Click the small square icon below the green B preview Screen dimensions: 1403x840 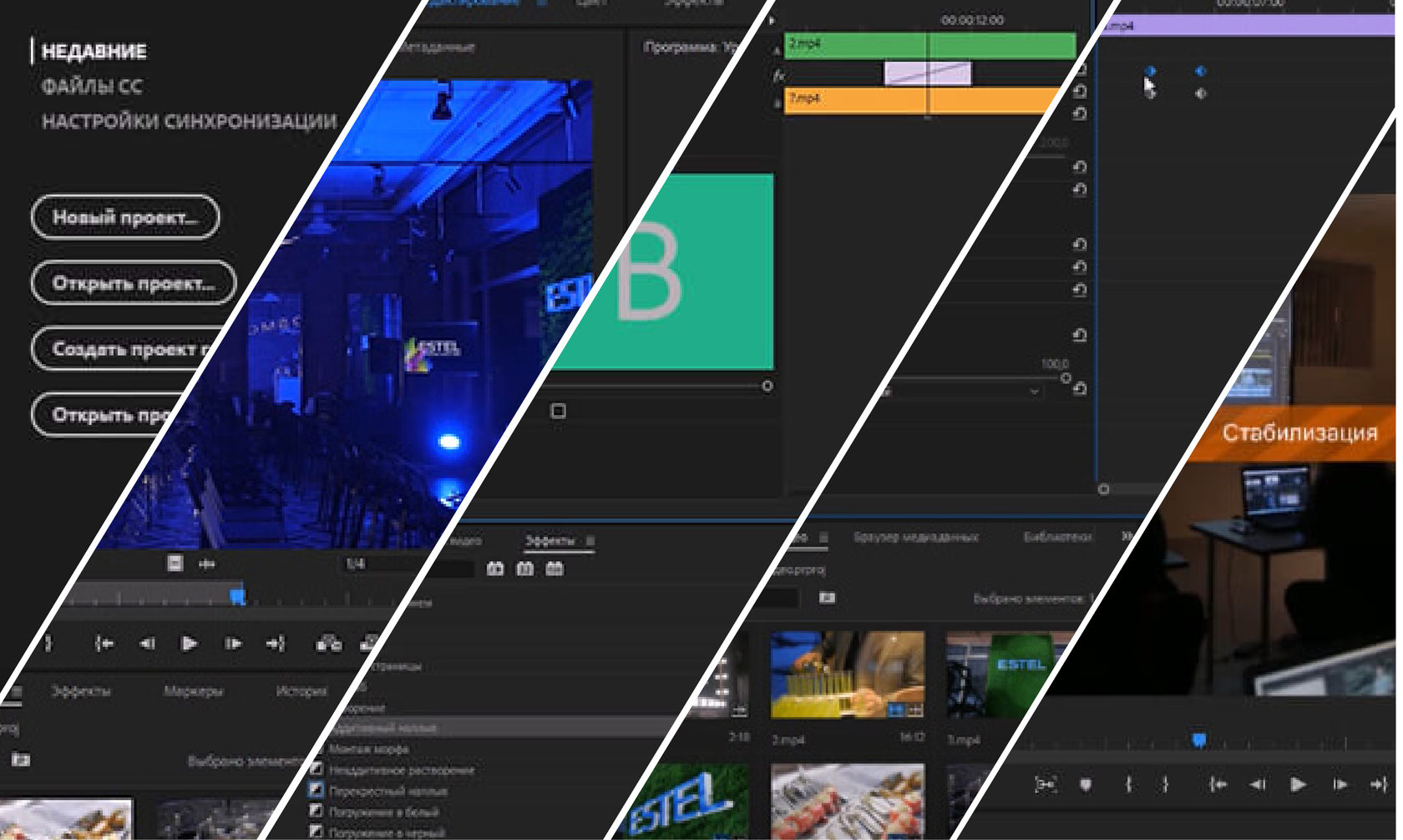[x=559, y=411]
